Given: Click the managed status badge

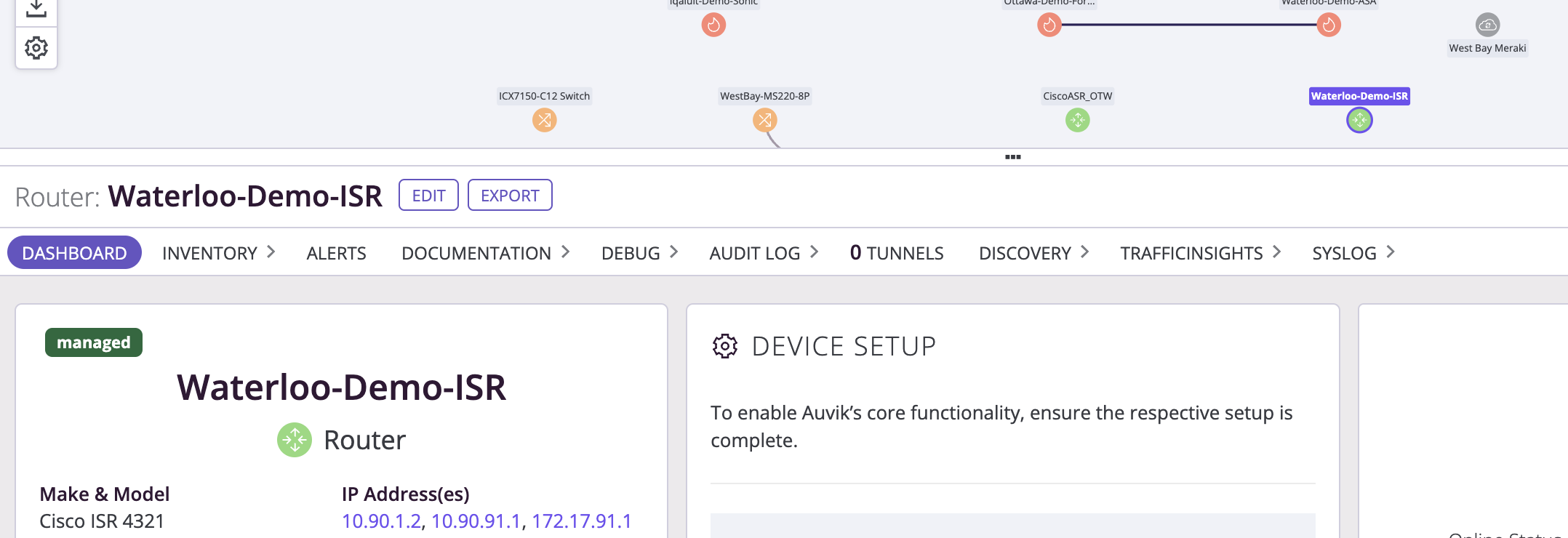Looking at the screenshot, I should 94,342.
